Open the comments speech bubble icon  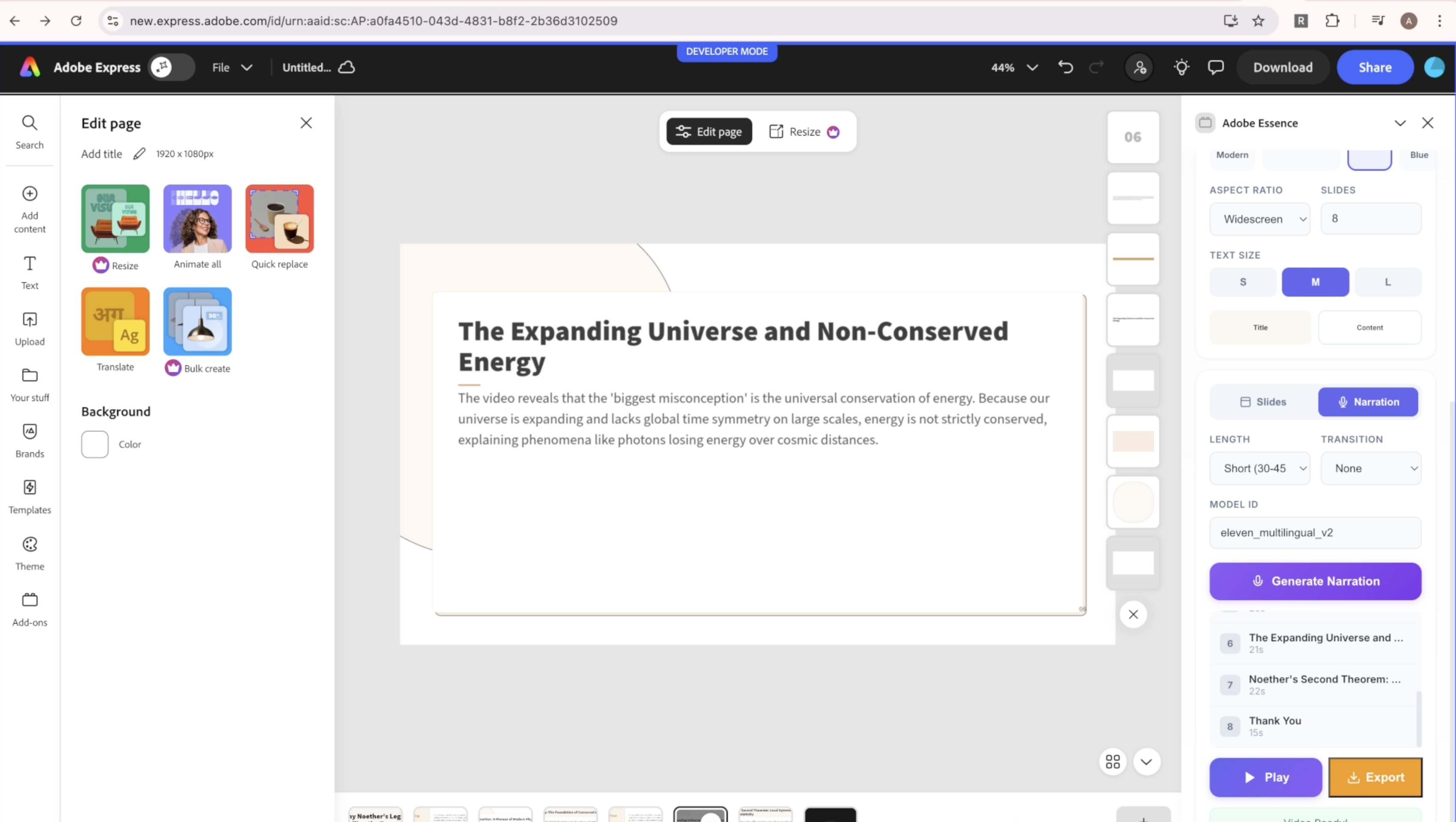tap(1215, 67)
